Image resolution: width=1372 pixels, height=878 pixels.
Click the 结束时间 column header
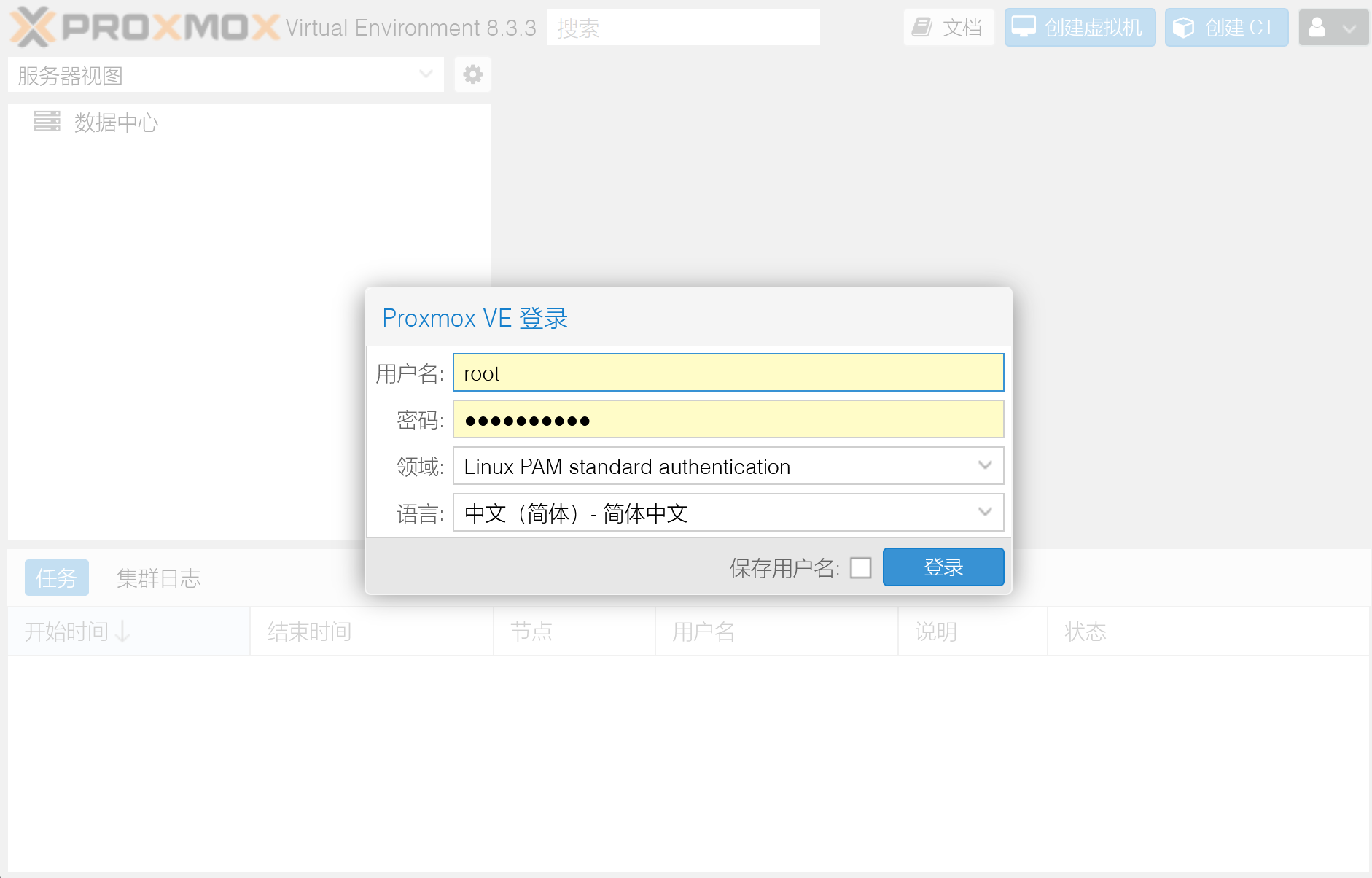372,632
